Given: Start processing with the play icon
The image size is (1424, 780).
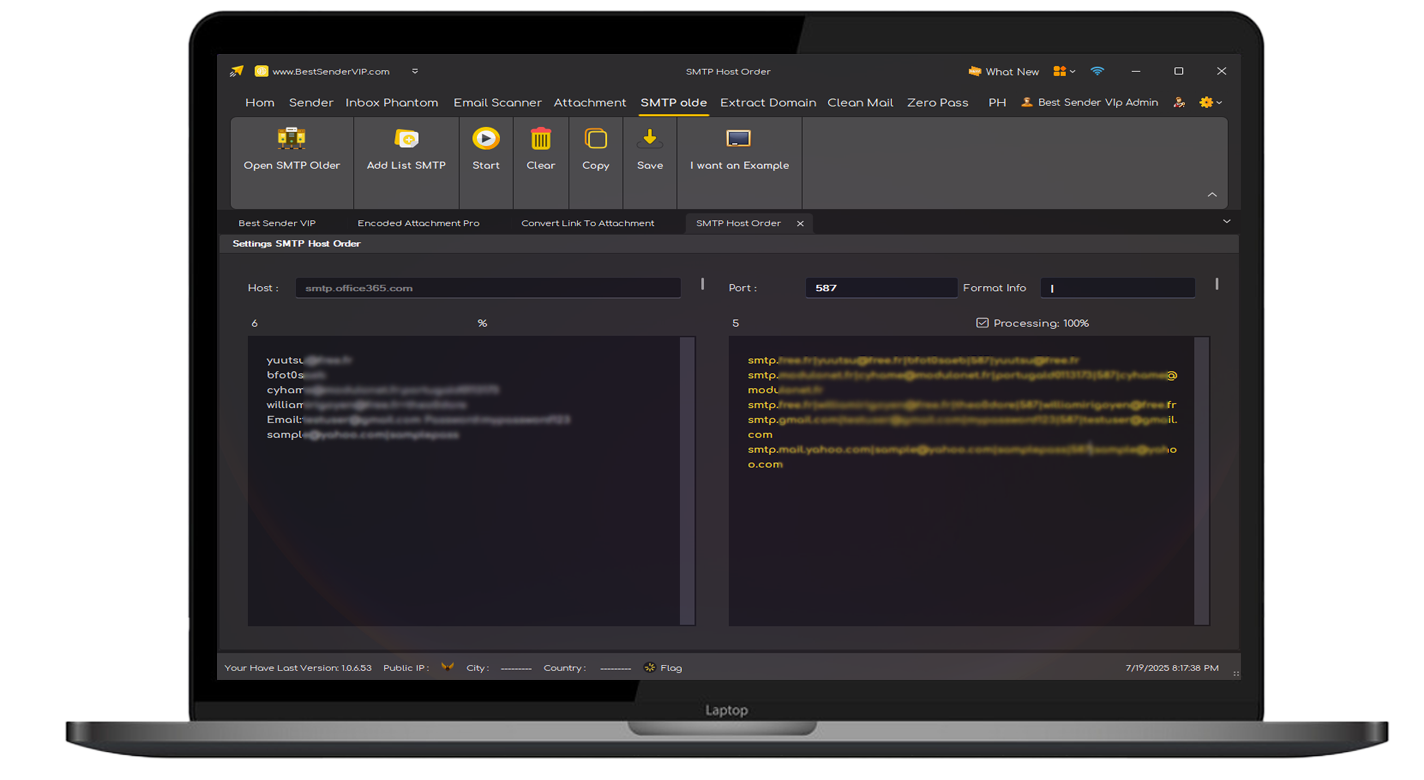Looking at the screenshot, I should (x=486, y=138).
